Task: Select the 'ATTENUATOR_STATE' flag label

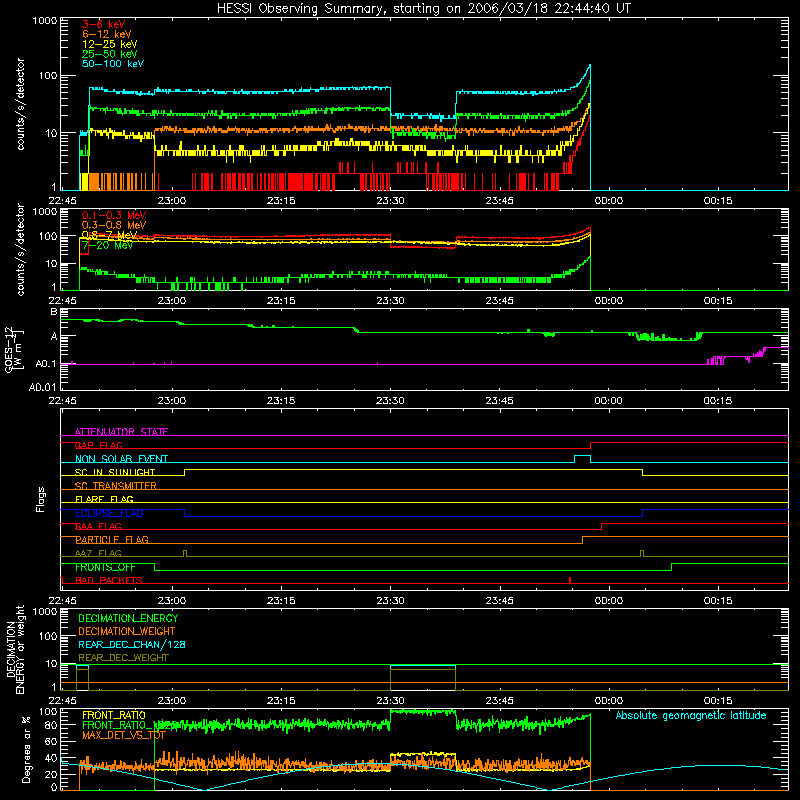Action: pyautogui.click(x=121, y=432)
